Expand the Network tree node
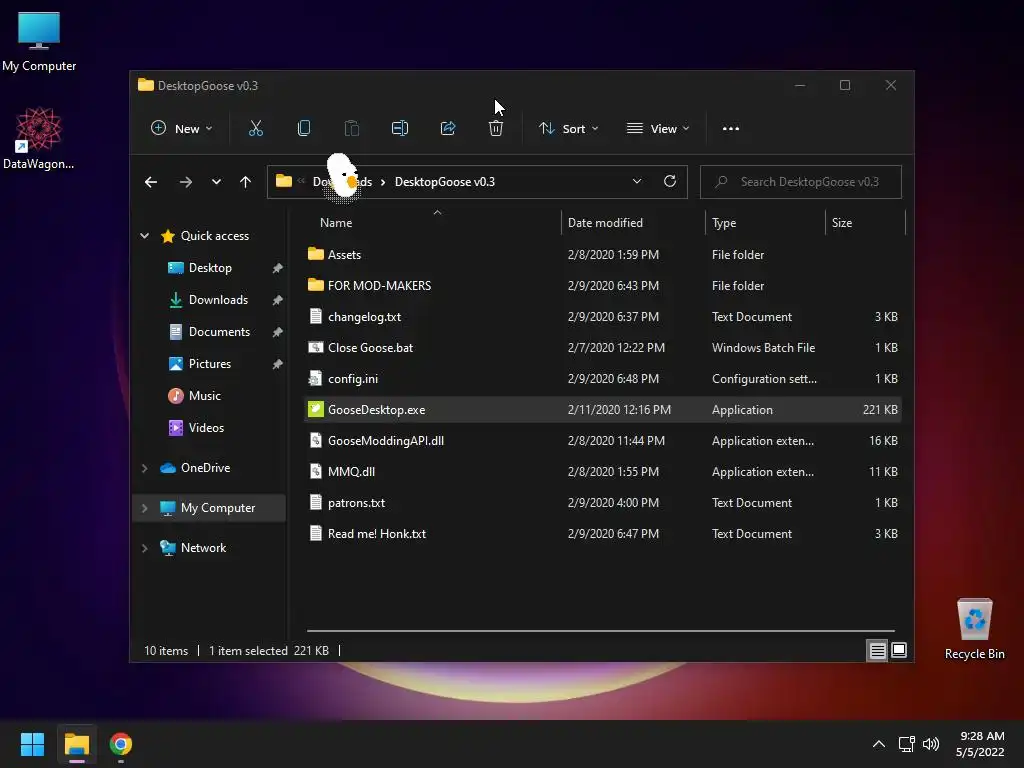1024x768 pixels. (144, 548)
